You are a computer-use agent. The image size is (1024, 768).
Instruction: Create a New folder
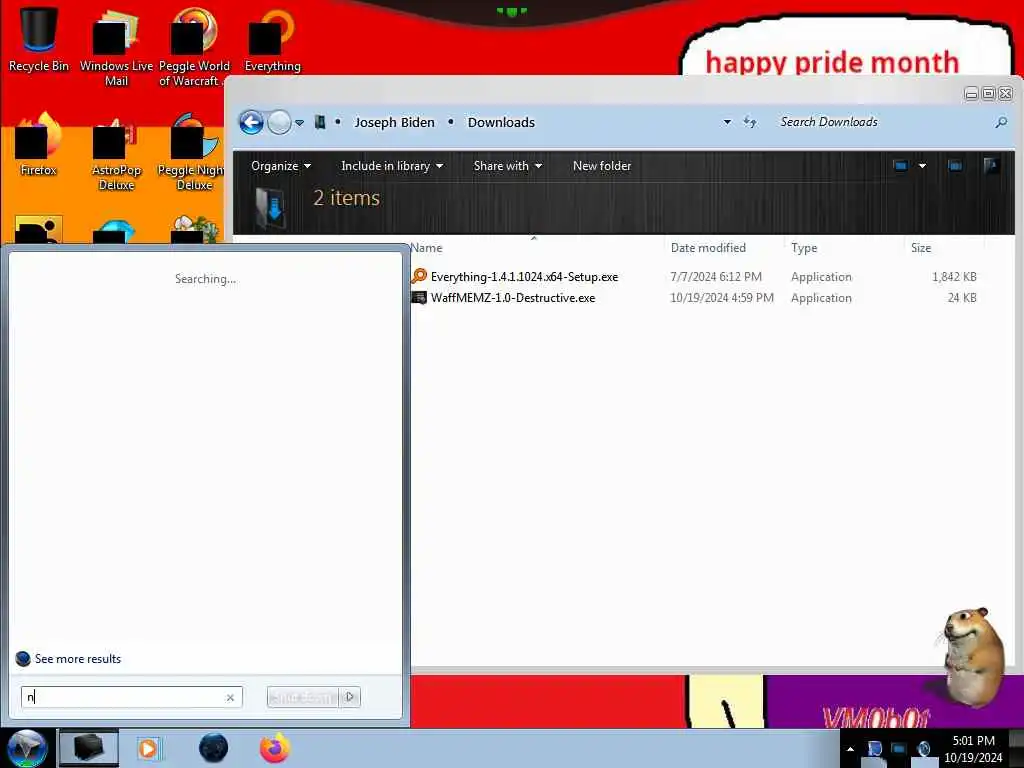(x=601, y=166)
